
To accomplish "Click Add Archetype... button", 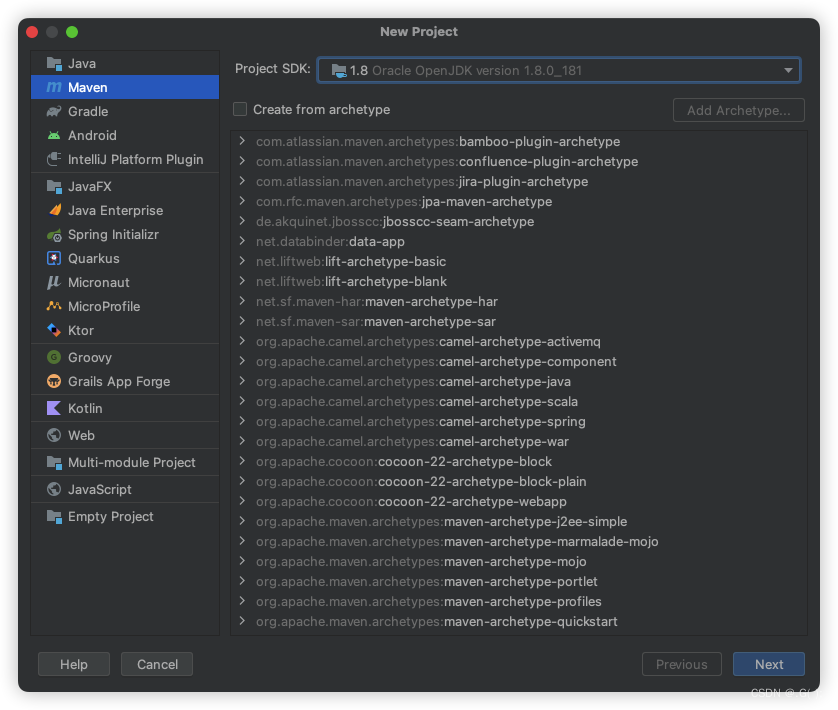I will (x=739, y=110).
